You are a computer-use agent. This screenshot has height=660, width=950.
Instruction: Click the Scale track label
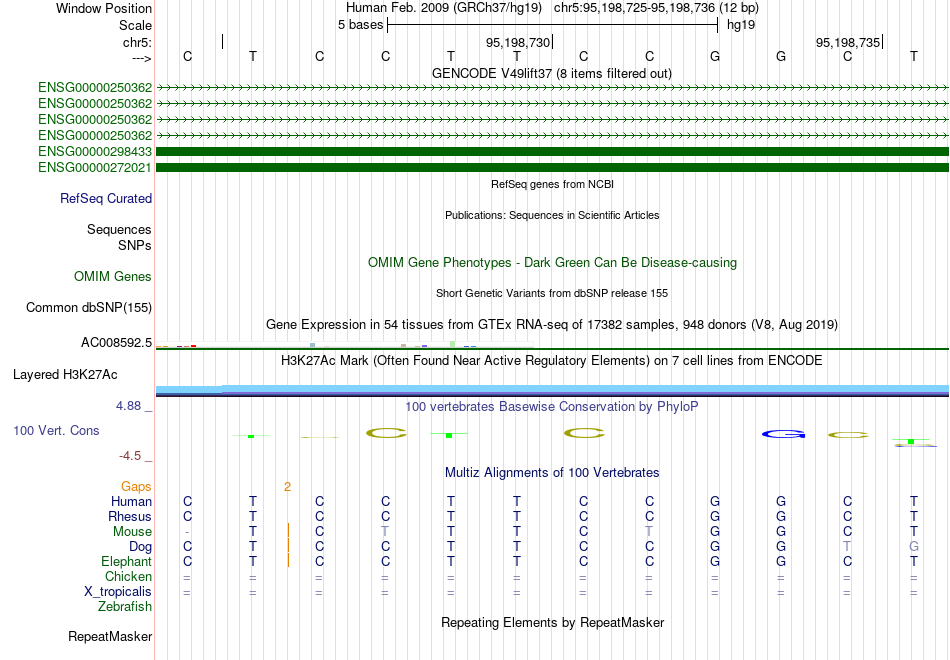pos(135,25)
